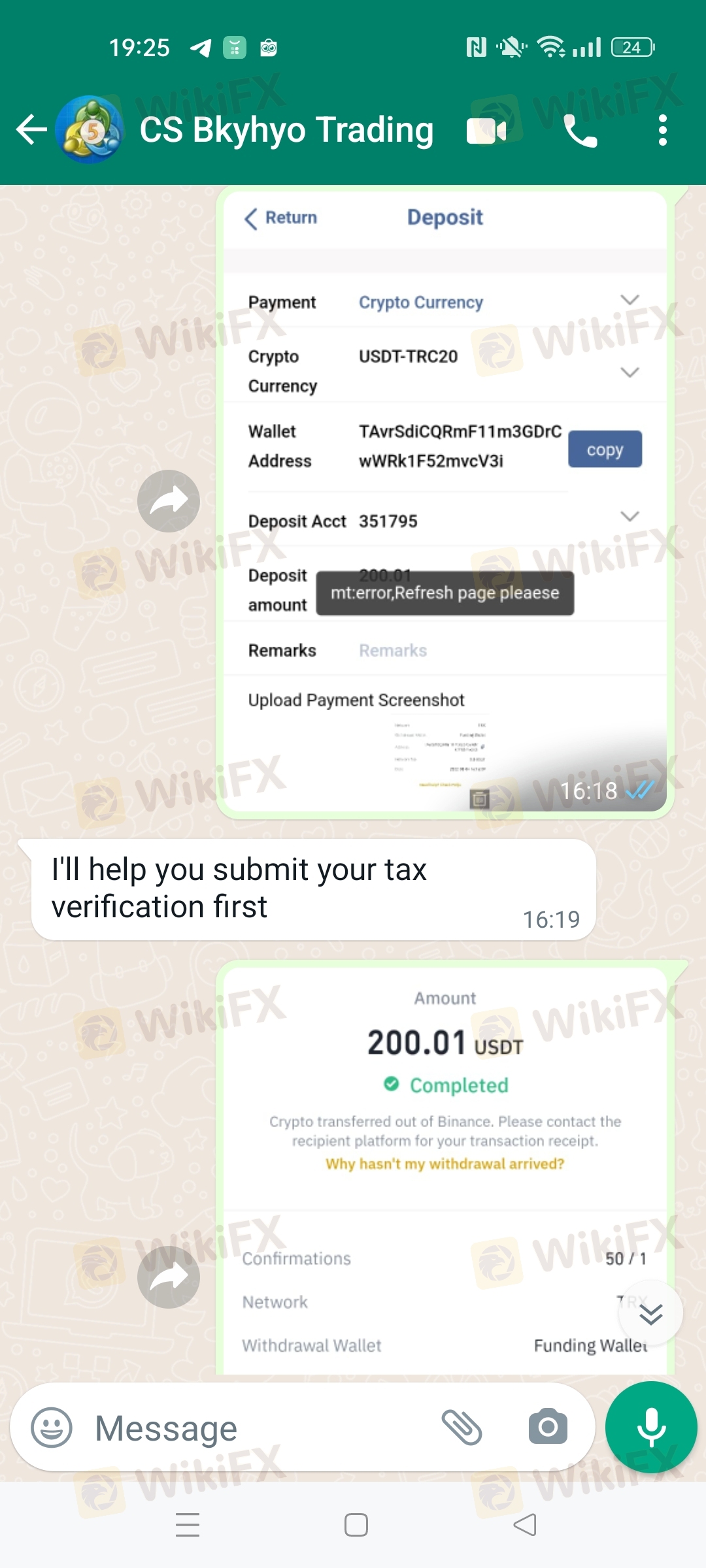Forward the Deposit screenshot message

[169, 501]
